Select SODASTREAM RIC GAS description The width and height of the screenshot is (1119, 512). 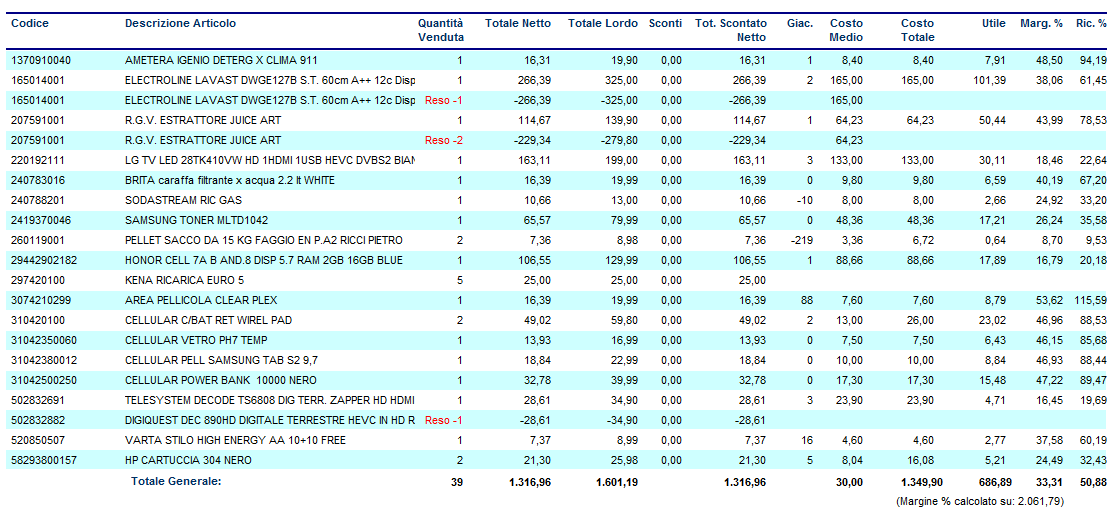[x=183, y=200]
